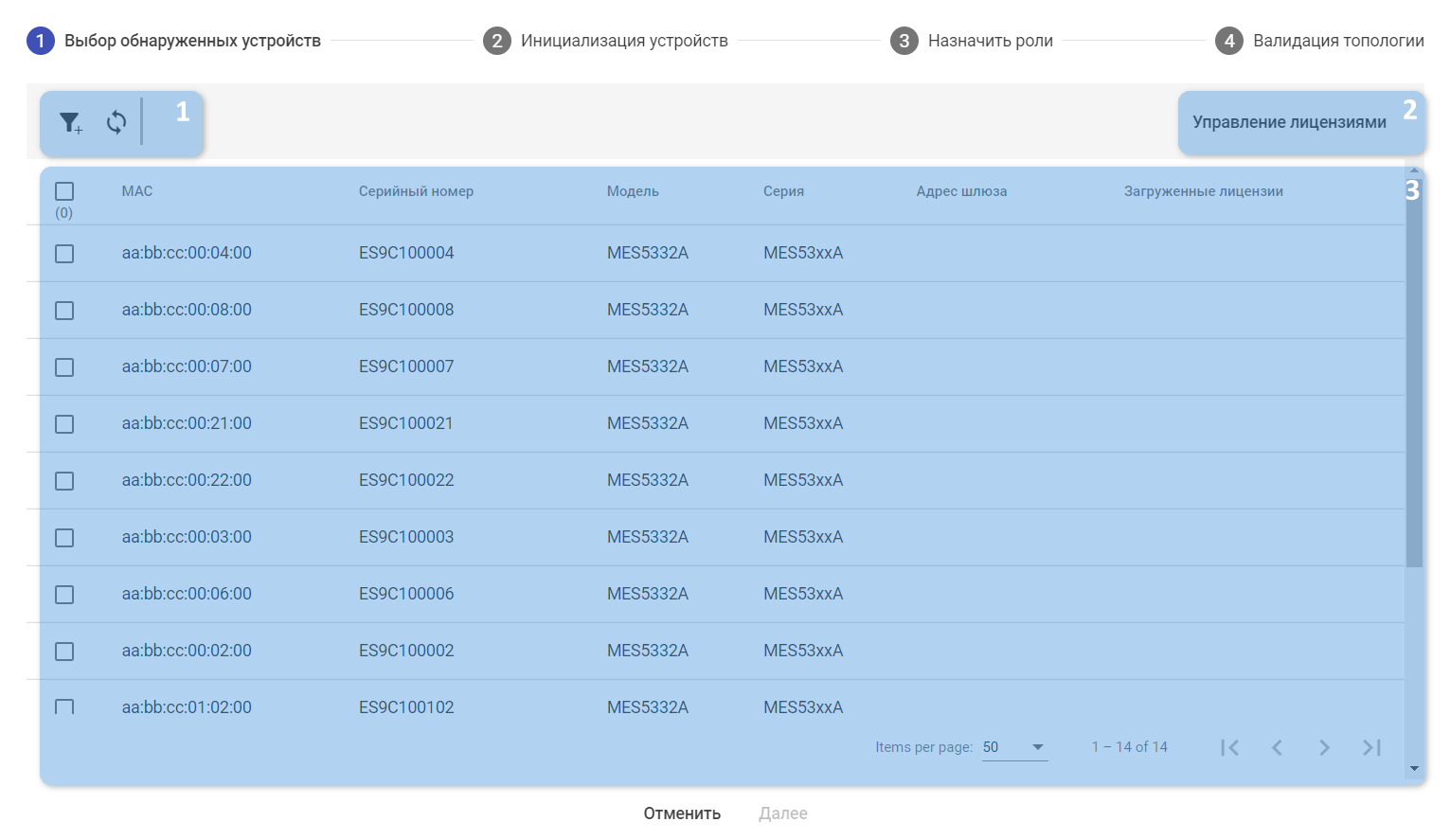
Task: Click the vertical scrollbar thumb
Action: [x=1414, y=373]
